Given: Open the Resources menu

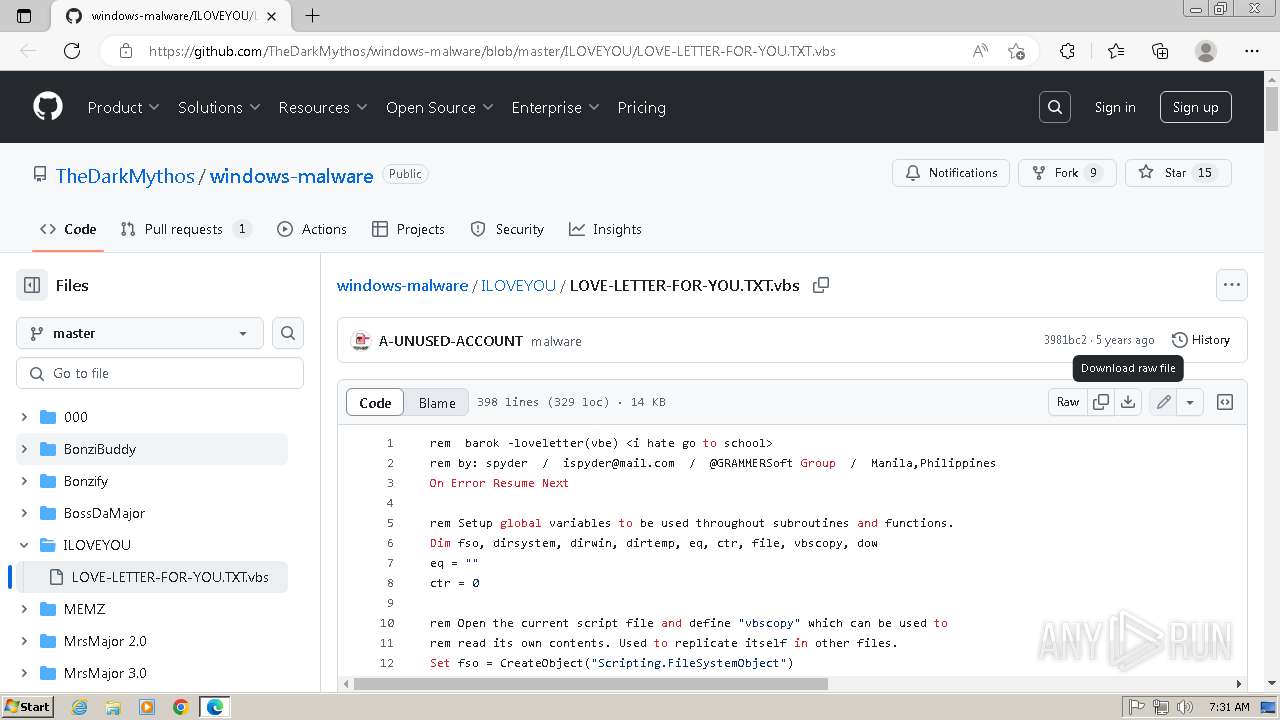Looking at the screenshot, I should click(x=323, y=107).
